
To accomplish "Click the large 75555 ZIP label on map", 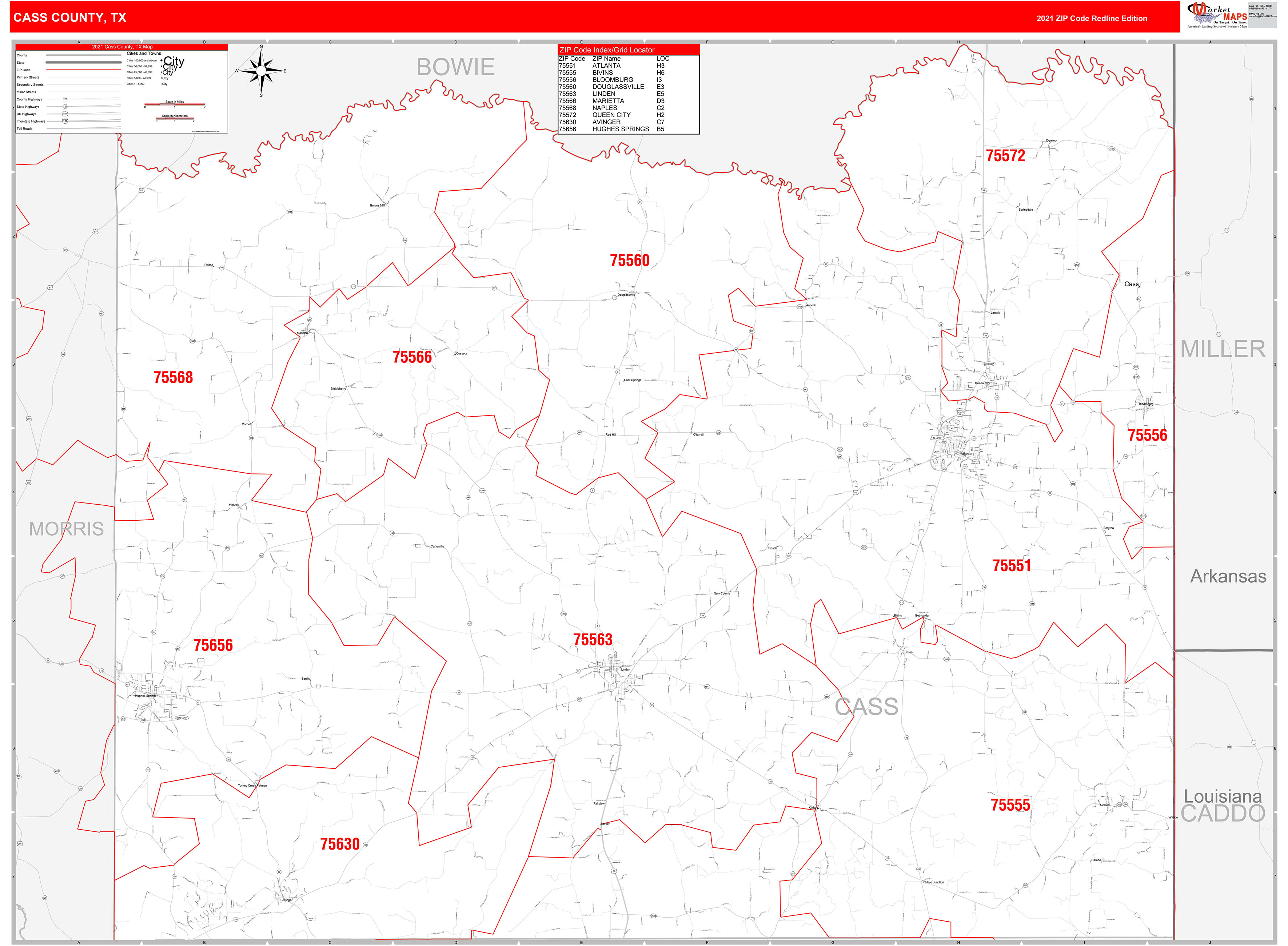I will pos(1010,805).
